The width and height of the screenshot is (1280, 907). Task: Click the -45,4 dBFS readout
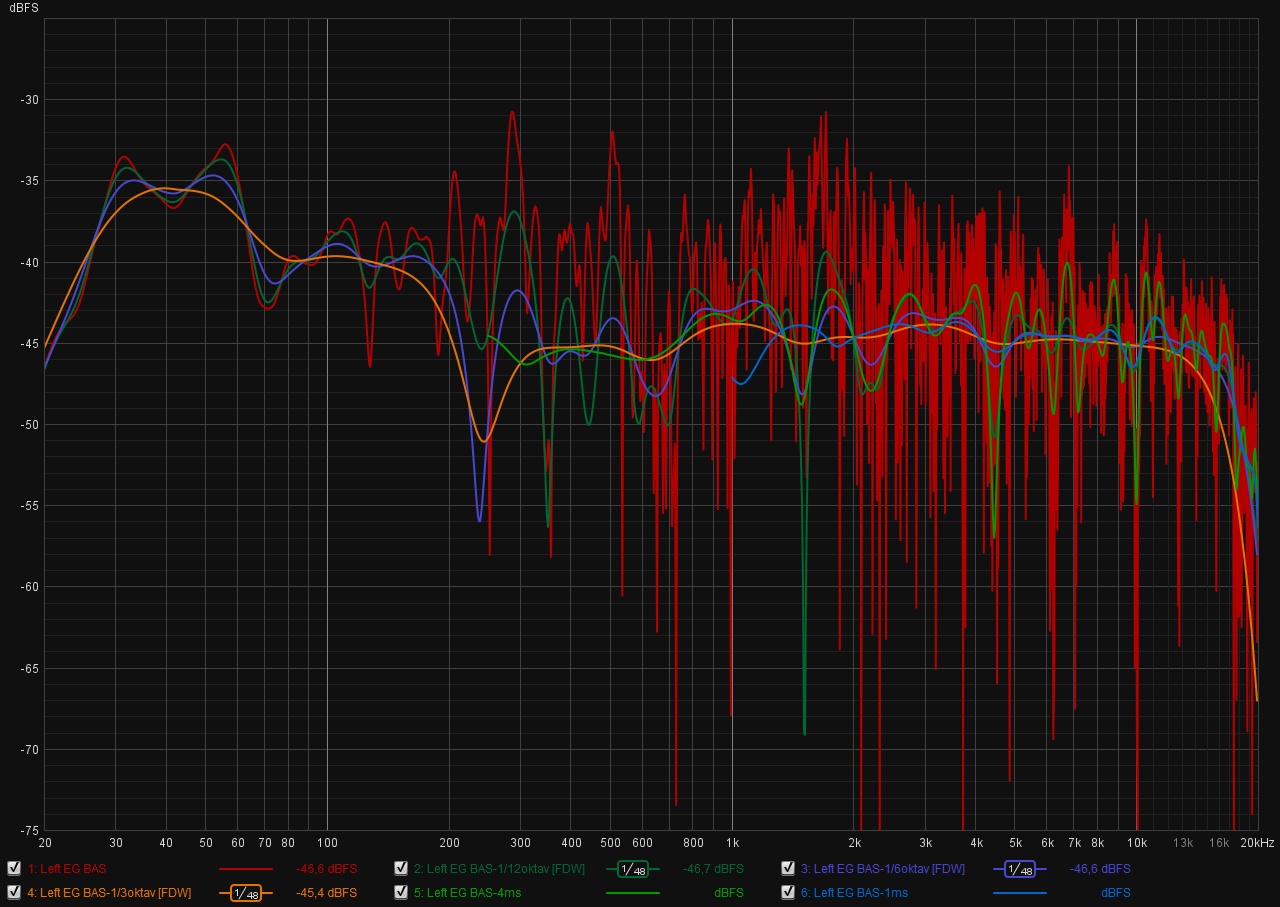pos(326,893)
